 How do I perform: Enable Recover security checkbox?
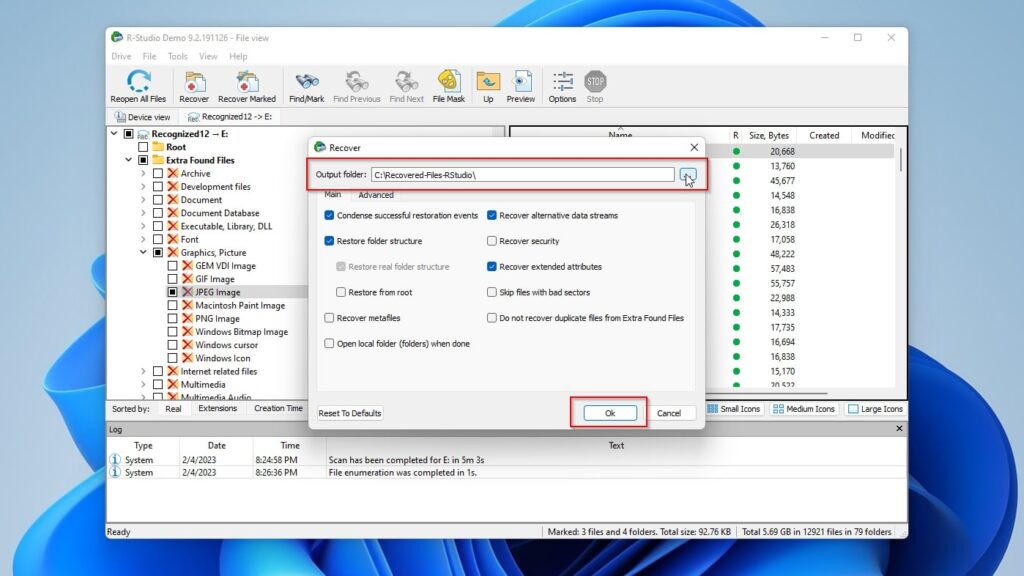tap(492, 240)
